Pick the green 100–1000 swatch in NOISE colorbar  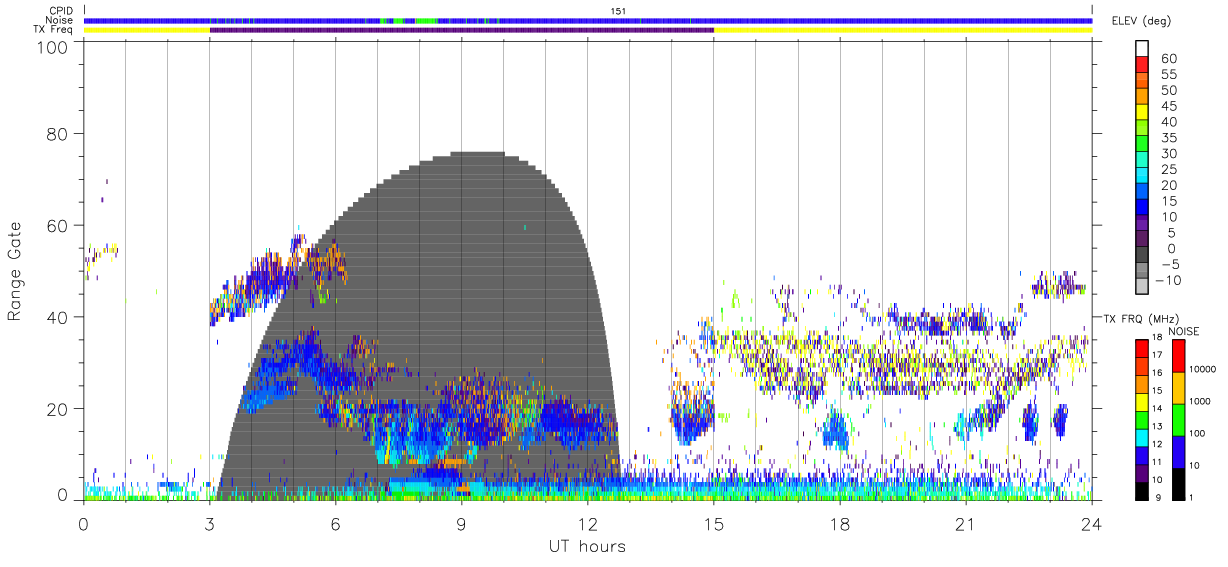(x=1179, y=419)
